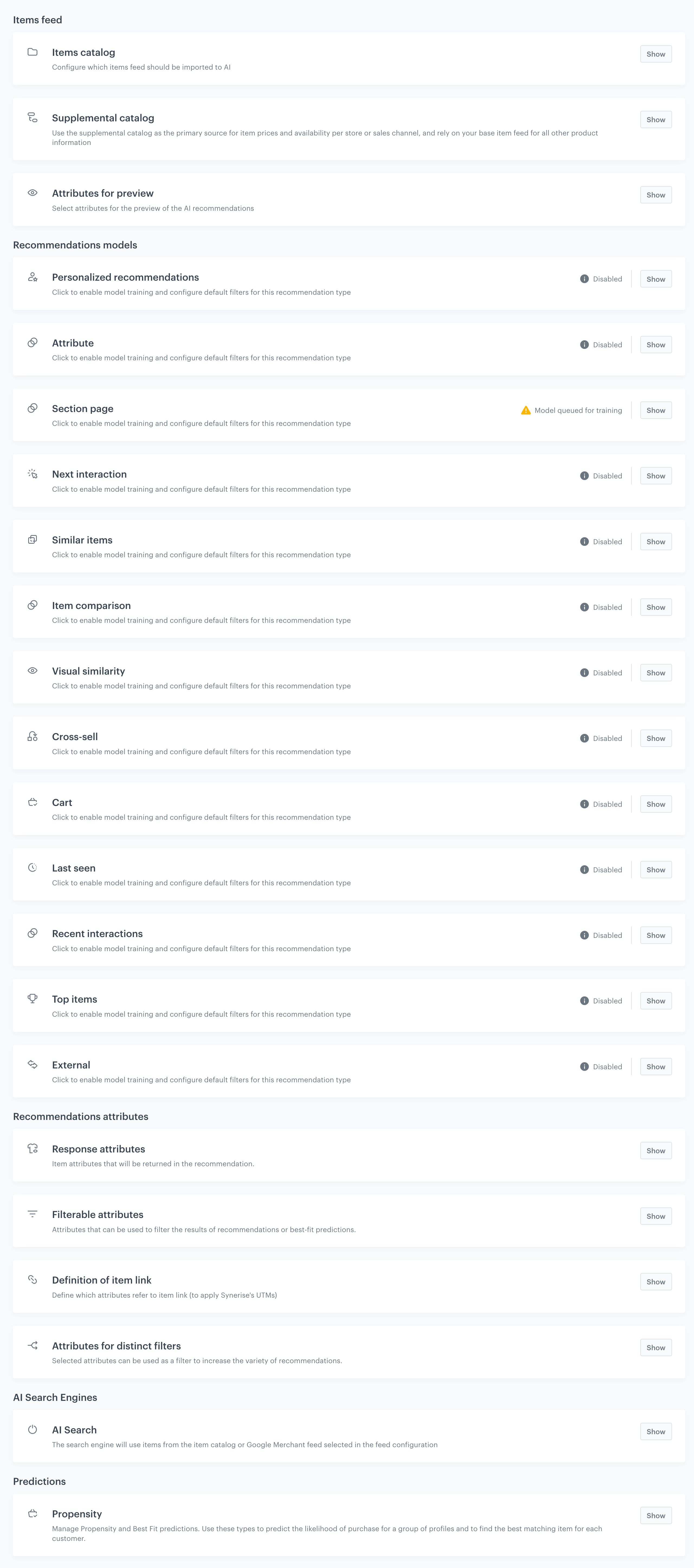Image resolution: width=694 pixels, height=1568 pixels.
Task: Show the Visual similarity settings
Action: [656, 673]
